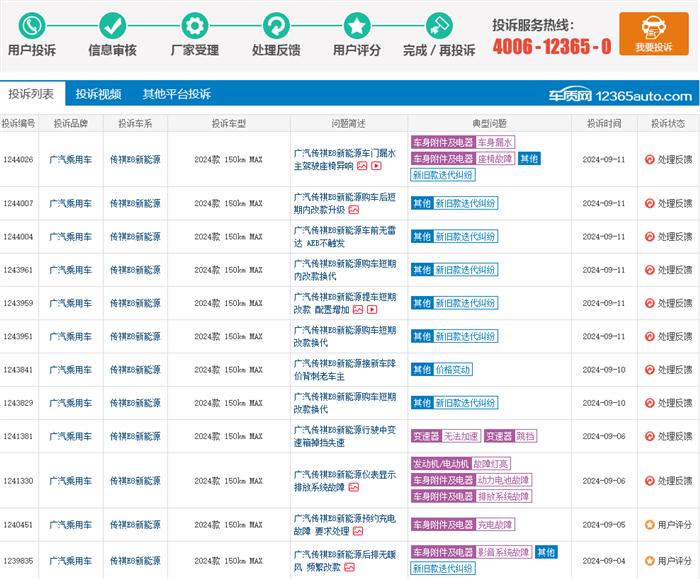Click 处理反馈 status icon for row 1244004
The height and width of the screenshot is (579, 700).
(x=650, y=237)
